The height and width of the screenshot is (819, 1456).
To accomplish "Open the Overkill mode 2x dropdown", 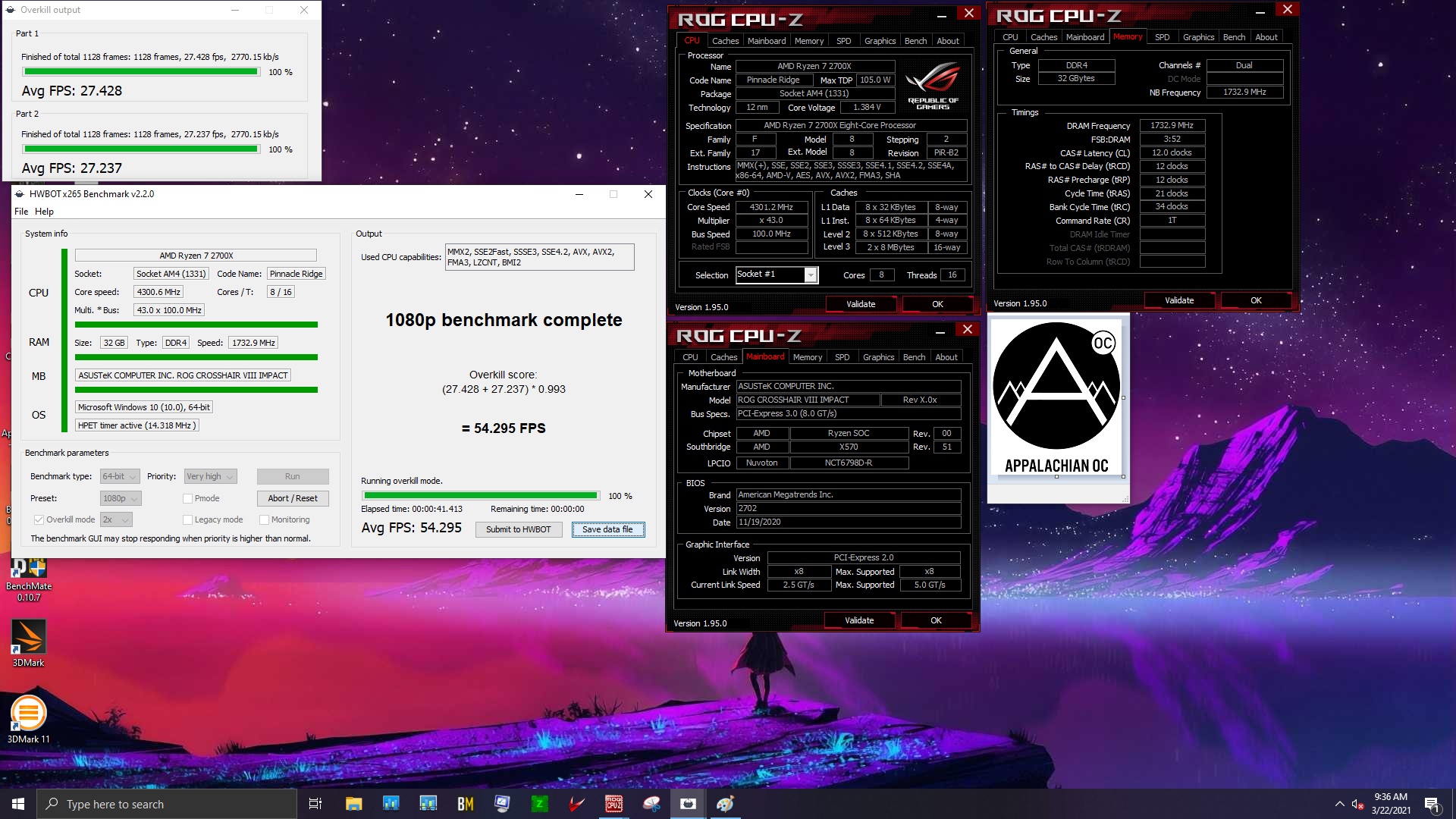I will point(116,520).
